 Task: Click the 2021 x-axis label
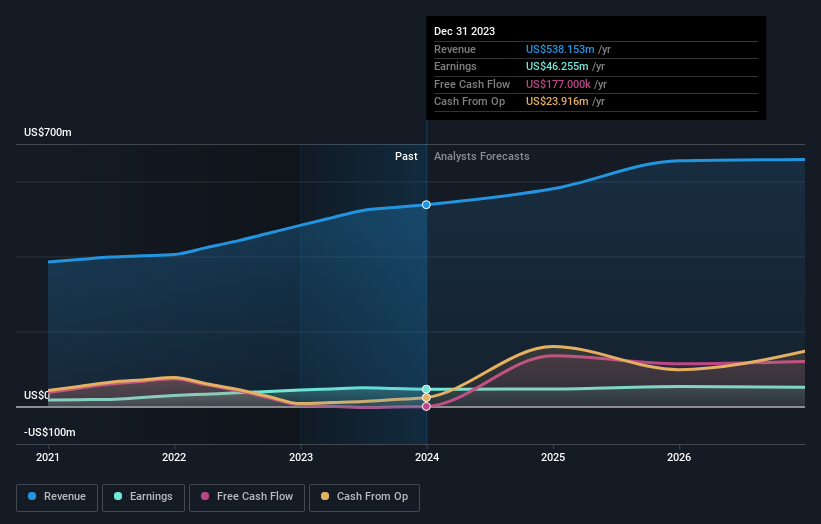pos(48,458)
